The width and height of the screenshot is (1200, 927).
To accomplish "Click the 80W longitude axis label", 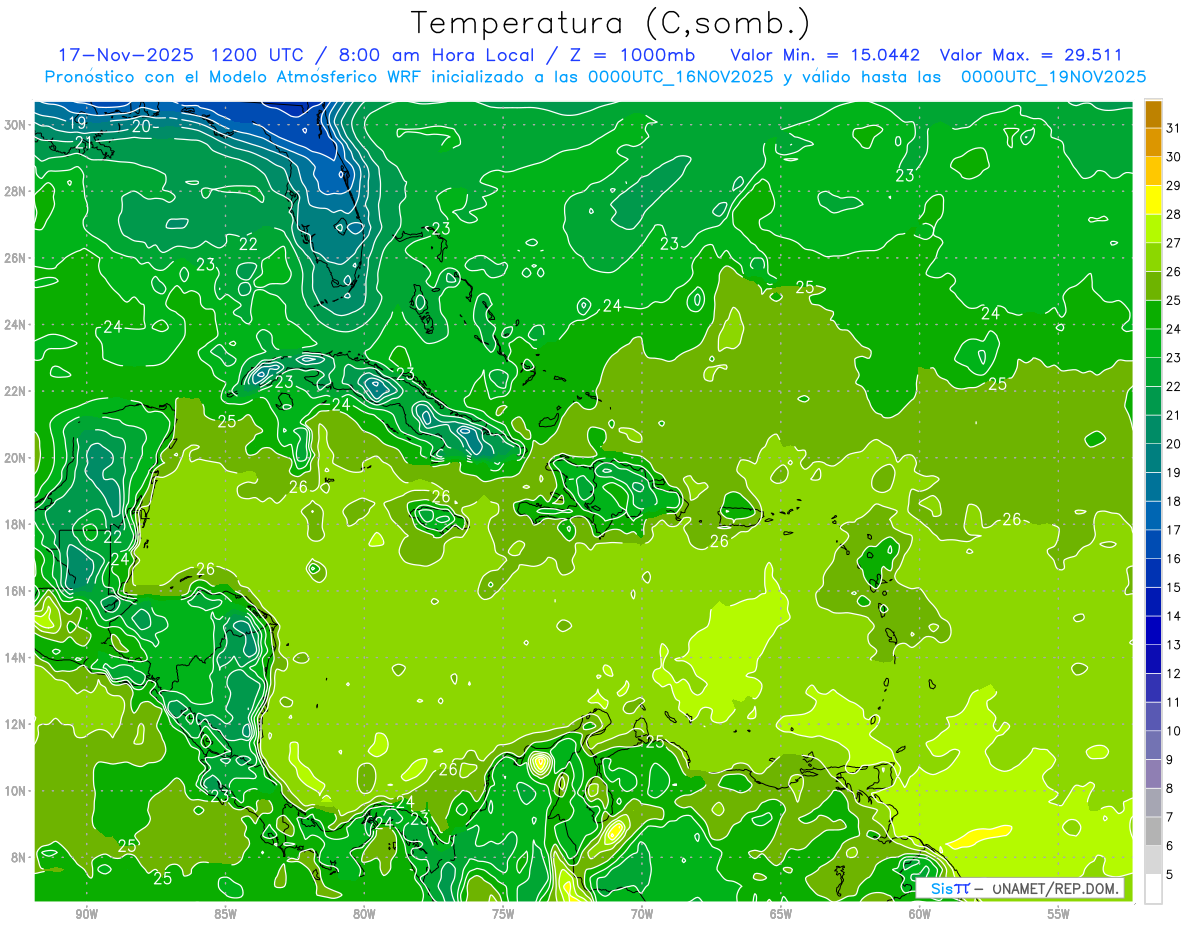I will coord(364,914).
